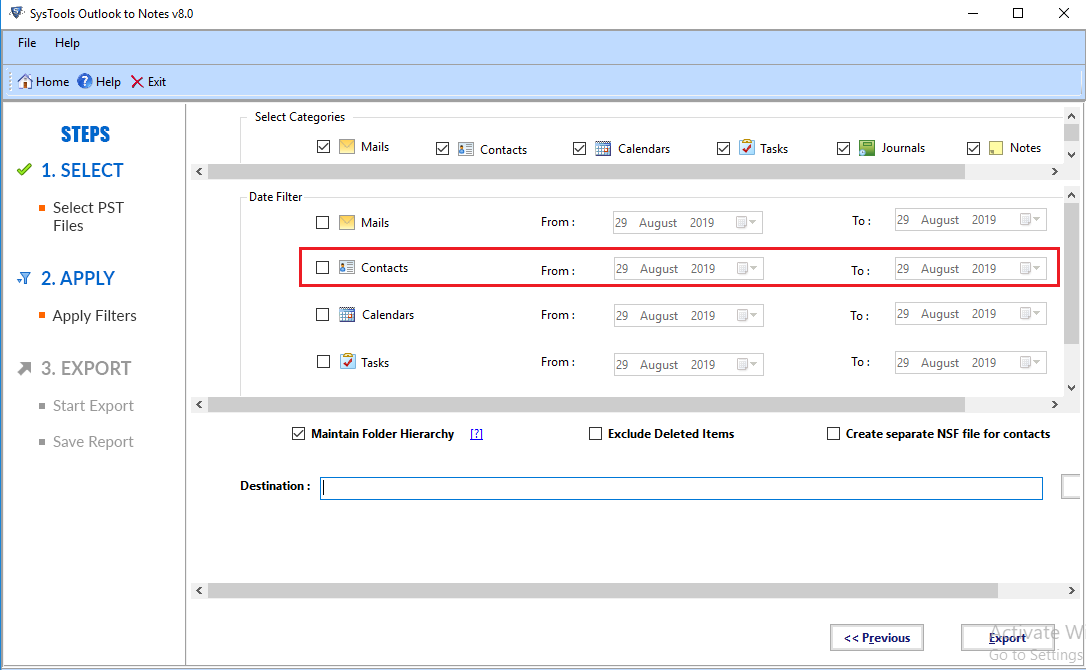Click the Mails envelope icon in Select Categories

(x=347, y=147)
